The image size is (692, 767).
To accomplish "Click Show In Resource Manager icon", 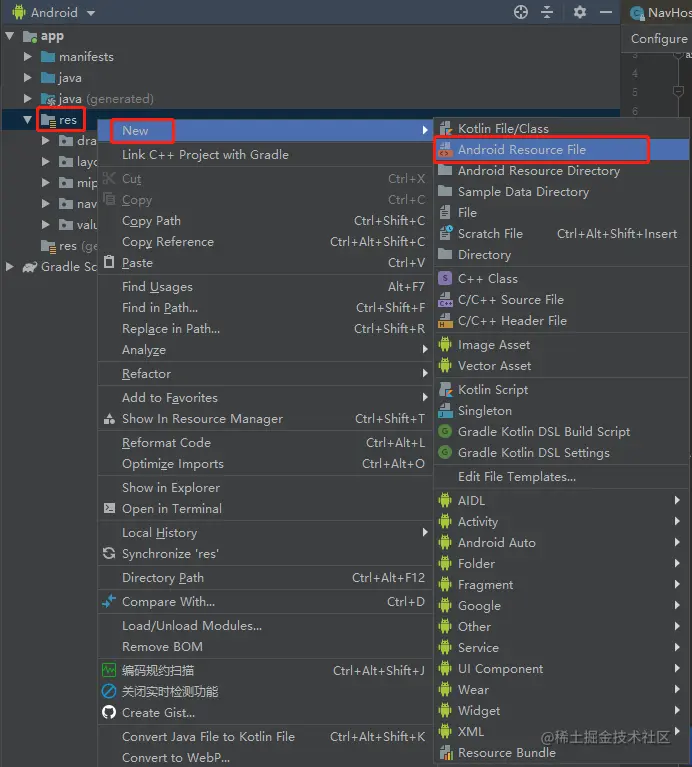I will click(110, 419).
